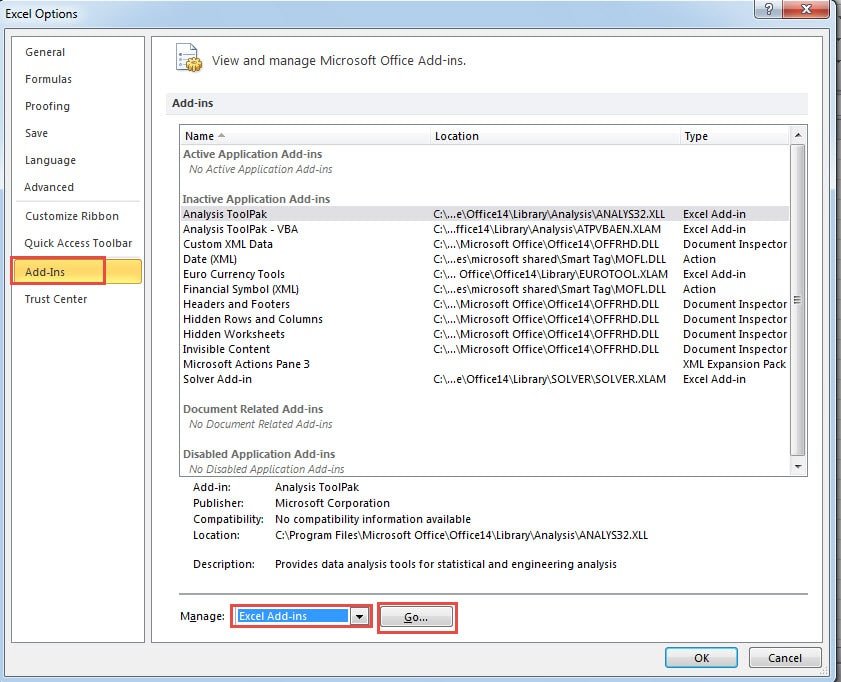Close the Excel Options dialog
841x682 pixels.
point(806,9)
